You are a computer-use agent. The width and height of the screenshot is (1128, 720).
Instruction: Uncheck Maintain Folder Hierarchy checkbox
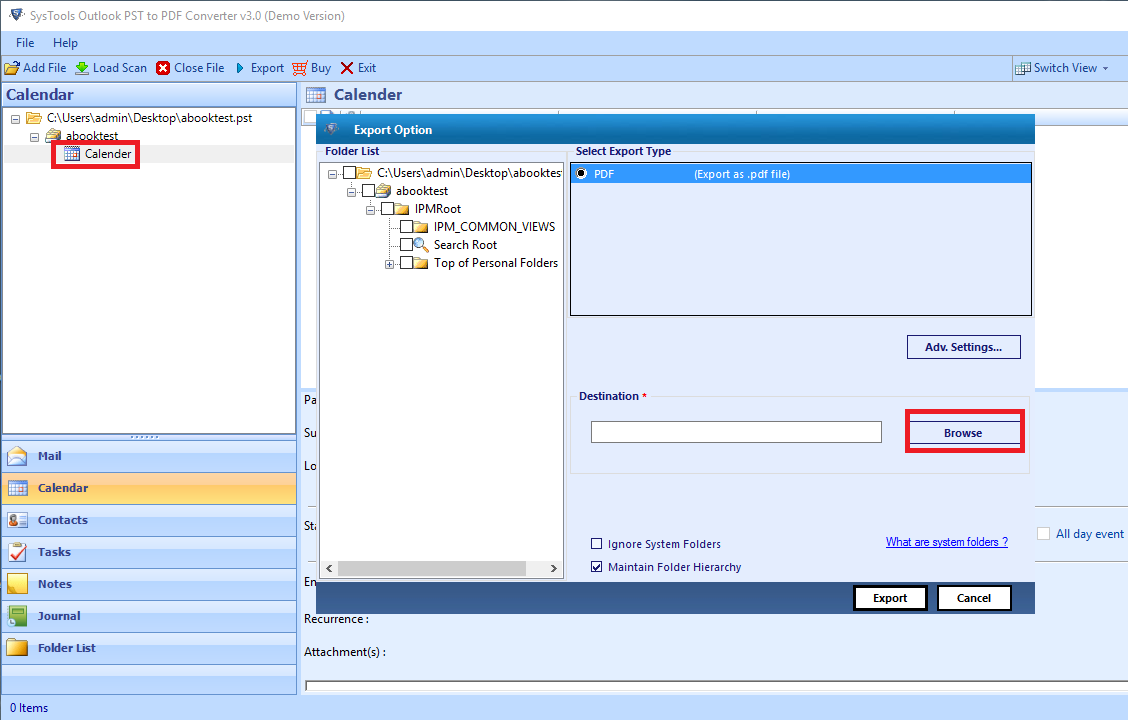click(x=596, y=567)
